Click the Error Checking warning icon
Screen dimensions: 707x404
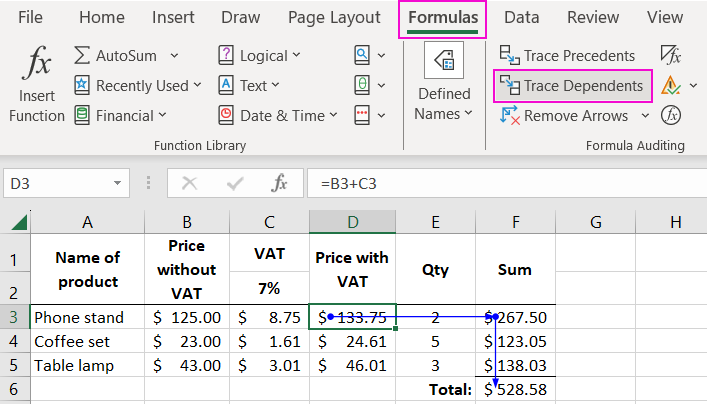(x=670, y=86)
